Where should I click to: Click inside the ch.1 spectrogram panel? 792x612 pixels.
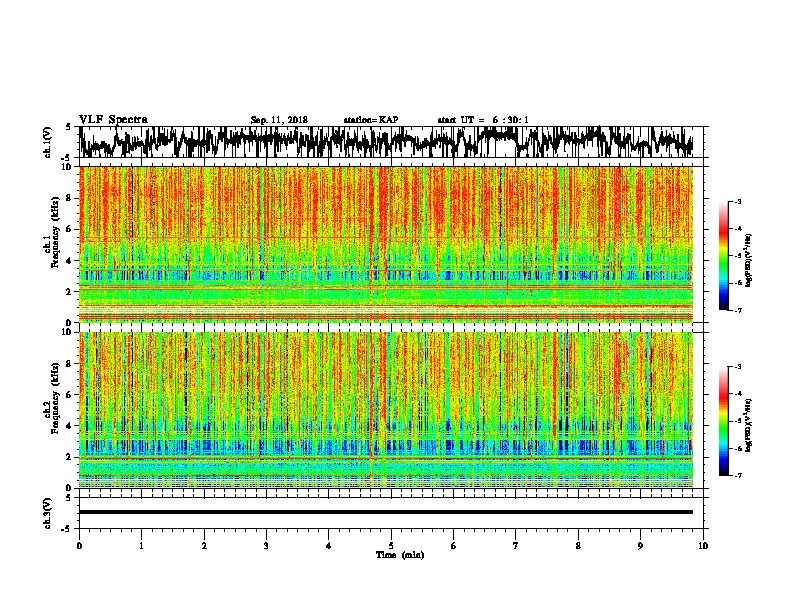tap(385, 244)
